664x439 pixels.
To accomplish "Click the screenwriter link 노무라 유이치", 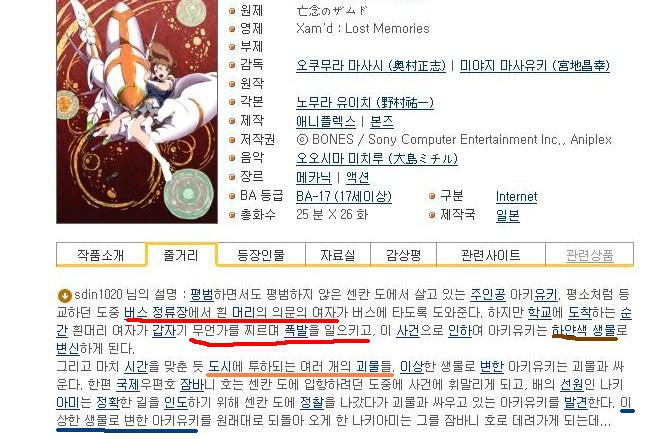I will pyautogui.click(x=365, y=103).
